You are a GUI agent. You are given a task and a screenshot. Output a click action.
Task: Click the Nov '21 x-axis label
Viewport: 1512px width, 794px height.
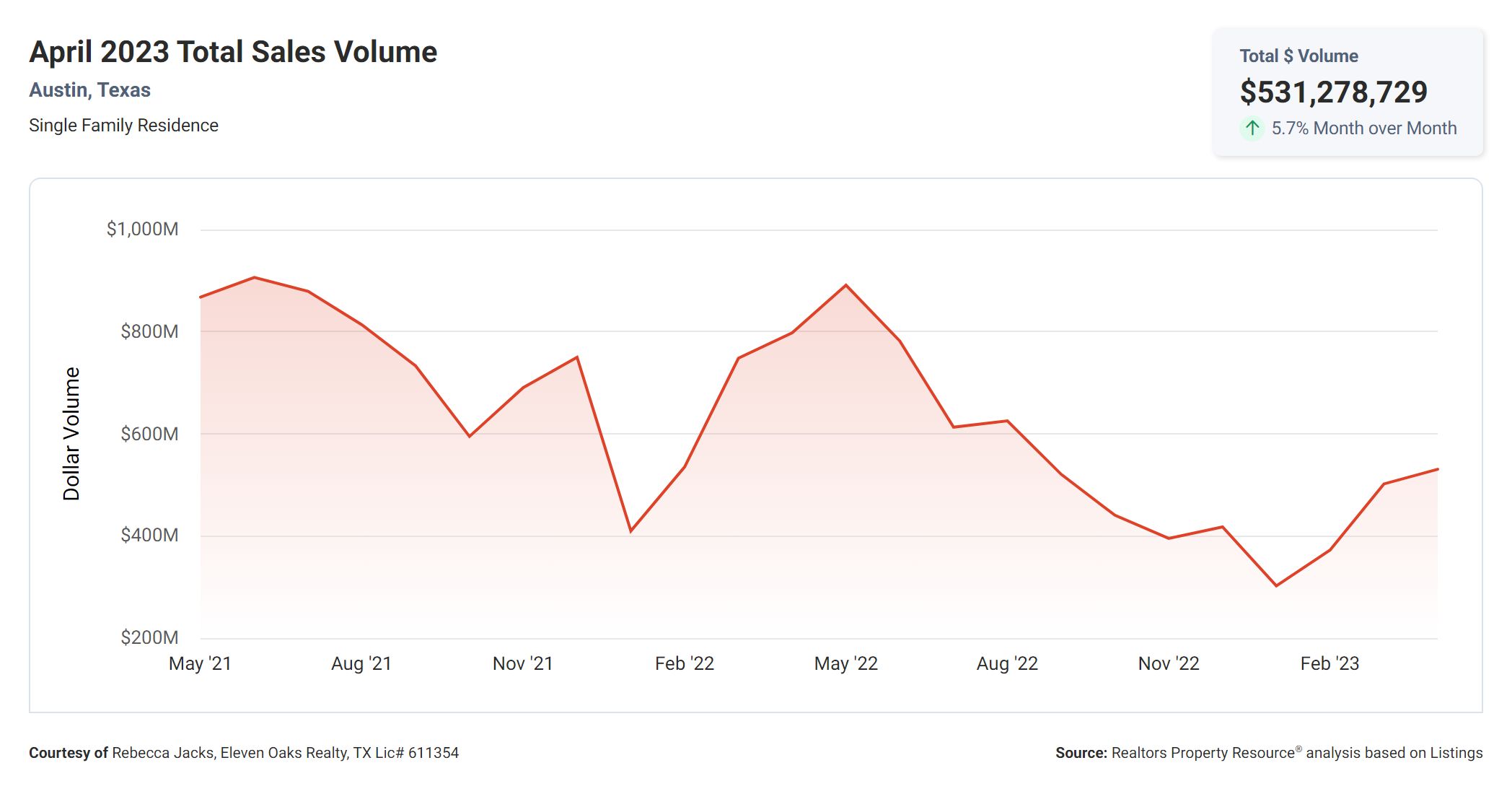pyautogui.click(x=522, y=663)
